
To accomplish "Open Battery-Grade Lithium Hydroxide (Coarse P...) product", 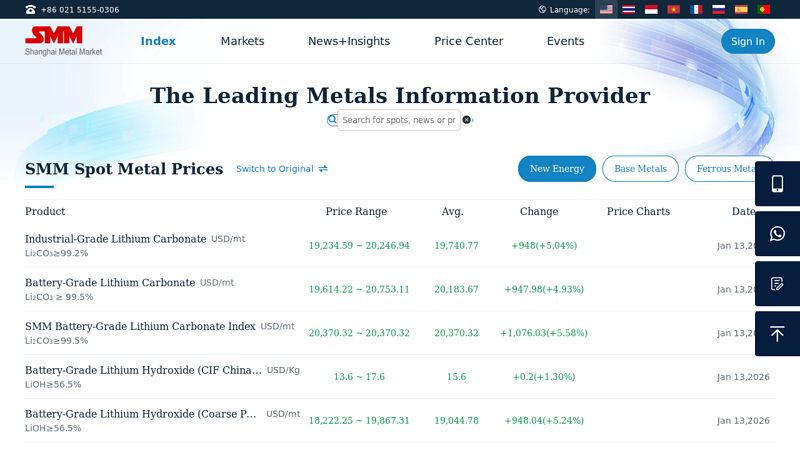I will click(x=140, y=414).
